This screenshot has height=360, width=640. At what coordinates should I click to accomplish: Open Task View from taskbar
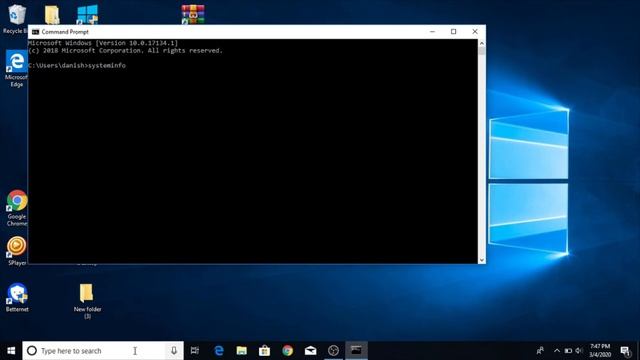point(195,351)
